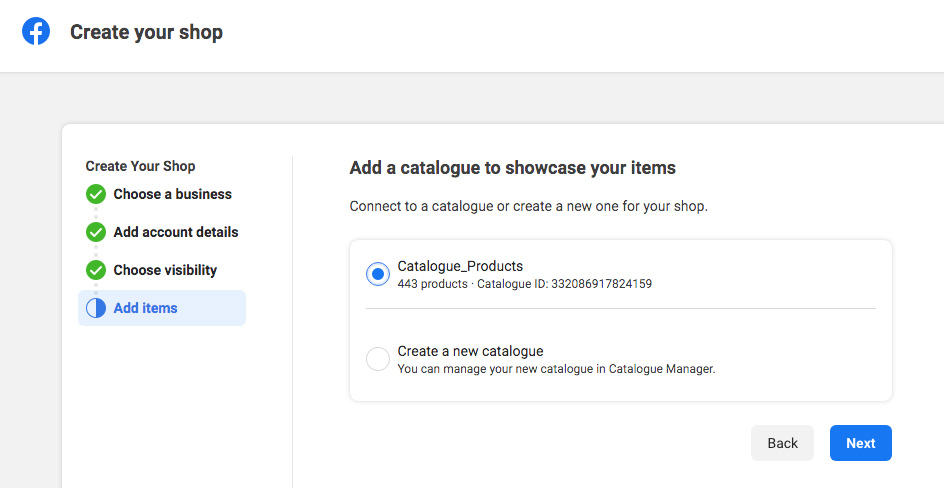Click the Add a catalogue to showcase heading
The image size is (944, 488).
[512, 168]
